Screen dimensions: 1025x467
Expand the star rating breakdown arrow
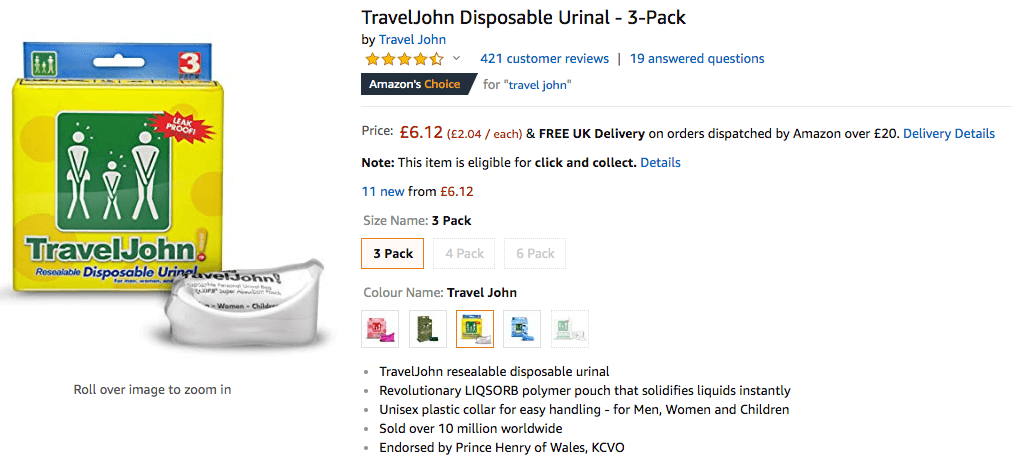point(457,59)
